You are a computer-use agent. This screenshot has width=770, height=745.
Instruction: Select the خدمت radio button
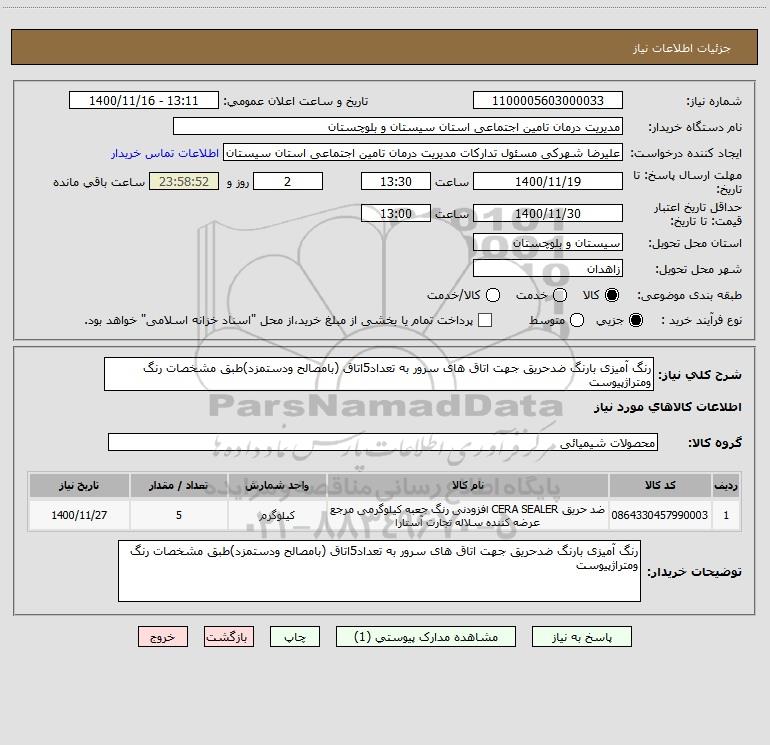[560, 295]
